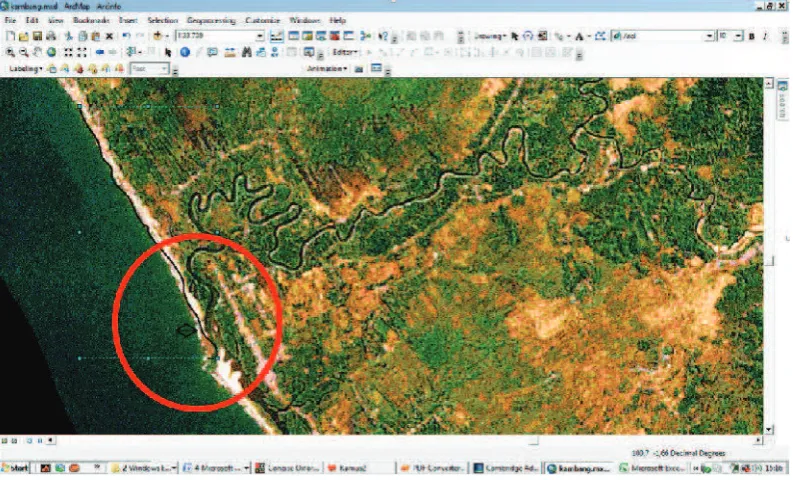Open the Insert menu
Viewport: 793px width, 480px height.
tap(128, 21)
